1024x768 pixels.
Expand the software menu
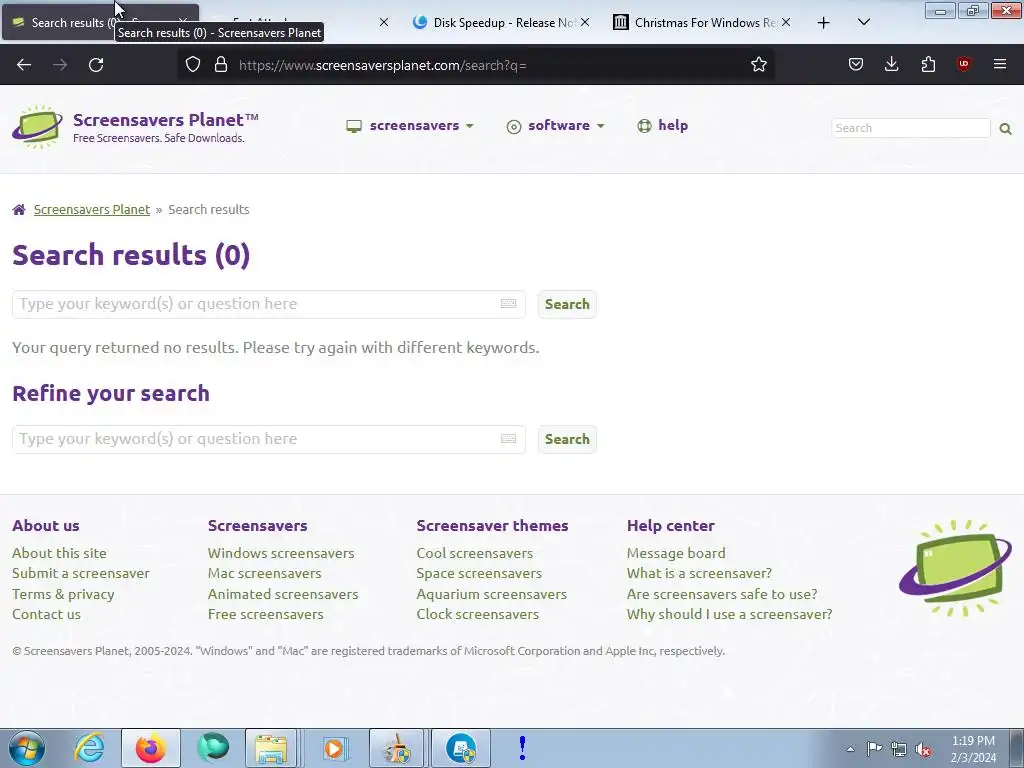click(x=556, y=125)
